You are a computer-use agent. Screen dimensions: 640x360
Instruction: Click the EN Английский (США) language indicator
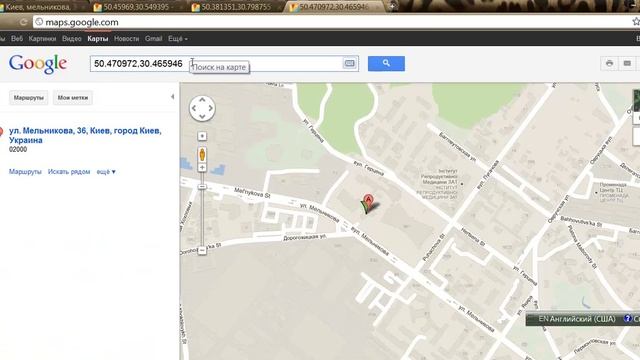(577, 319)
